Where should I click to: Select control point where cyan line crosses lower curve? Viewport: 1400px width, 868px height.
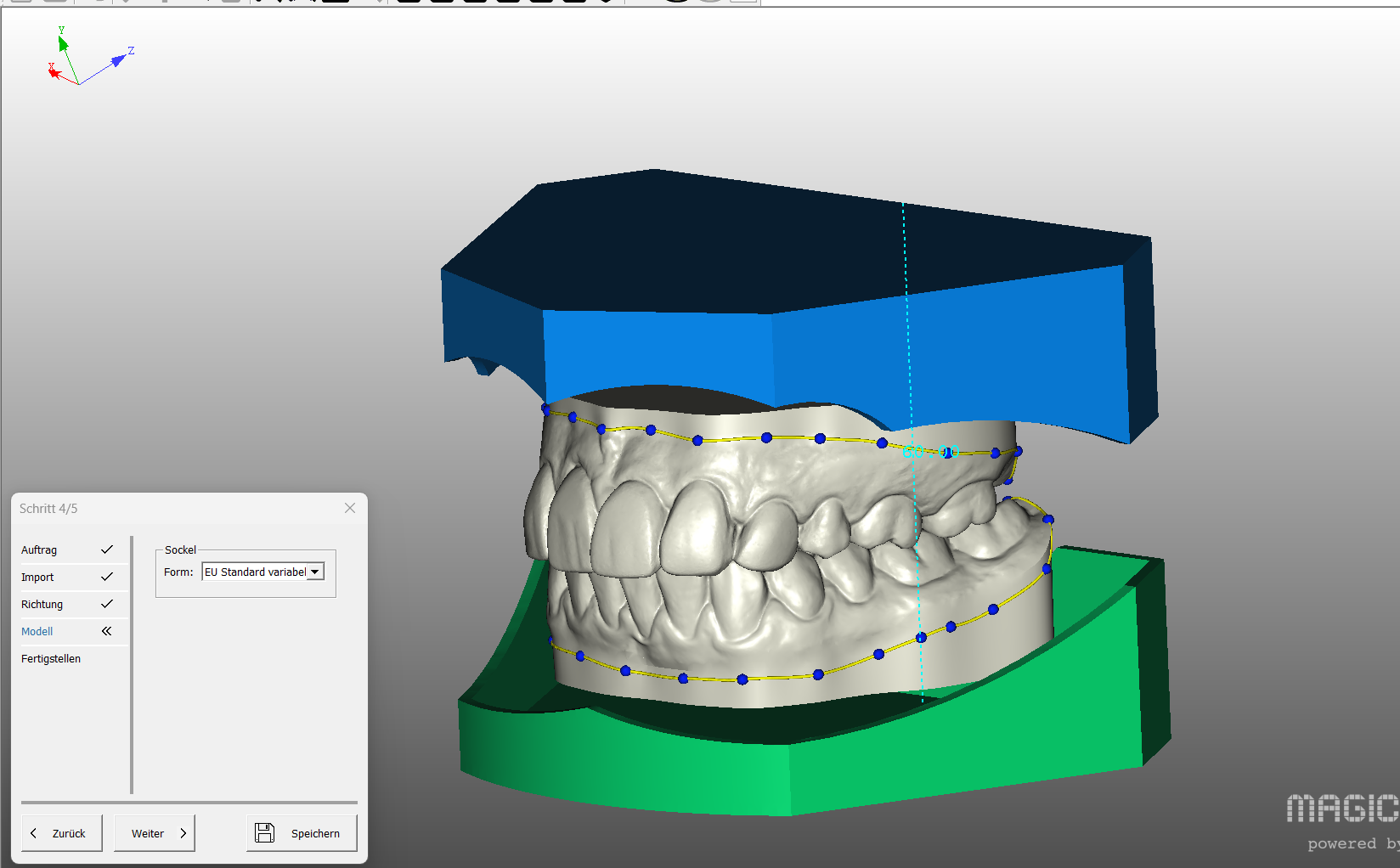(x=921, y=637)
